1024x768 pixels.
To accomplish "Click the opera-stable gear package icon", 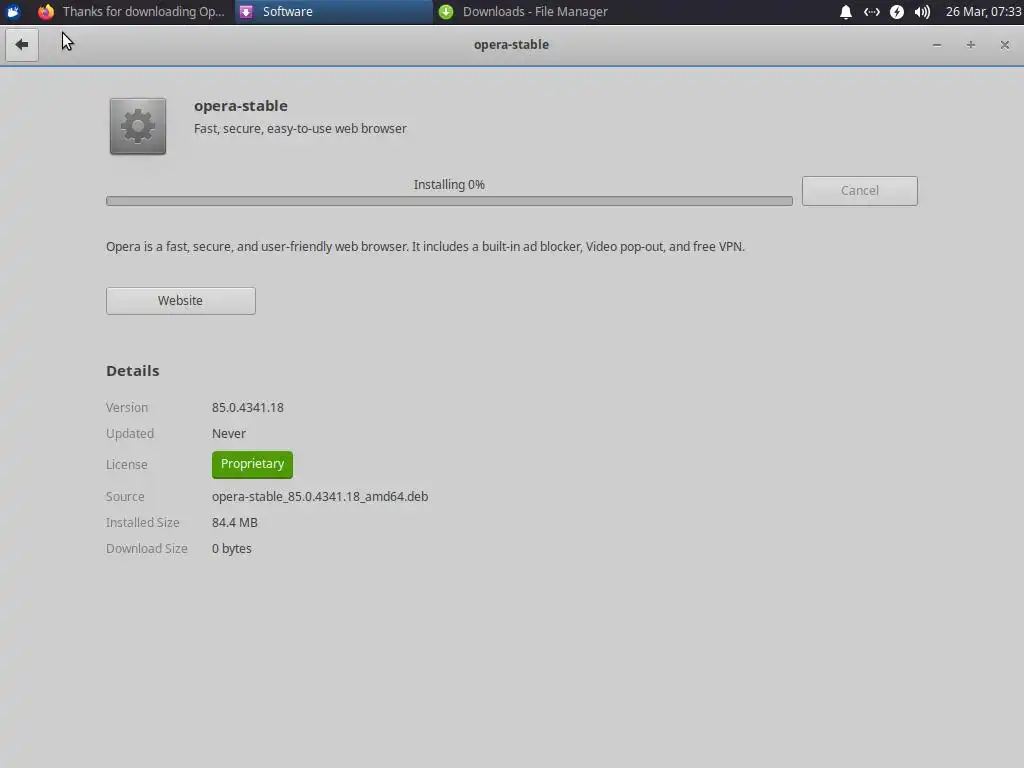I will pyautogui.click(x=138, y=127).
